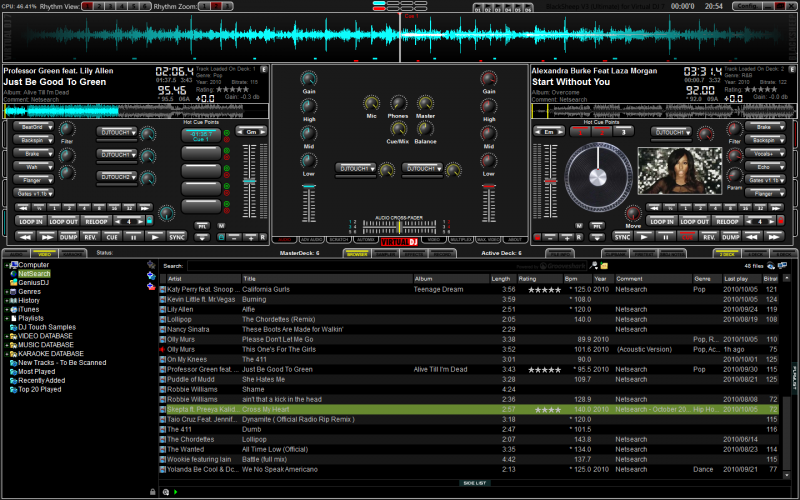Image resolution: width=800 pixels, height=500 pixels.
Task: Open the Wah effect dropdown
Action: pos(33,166)
